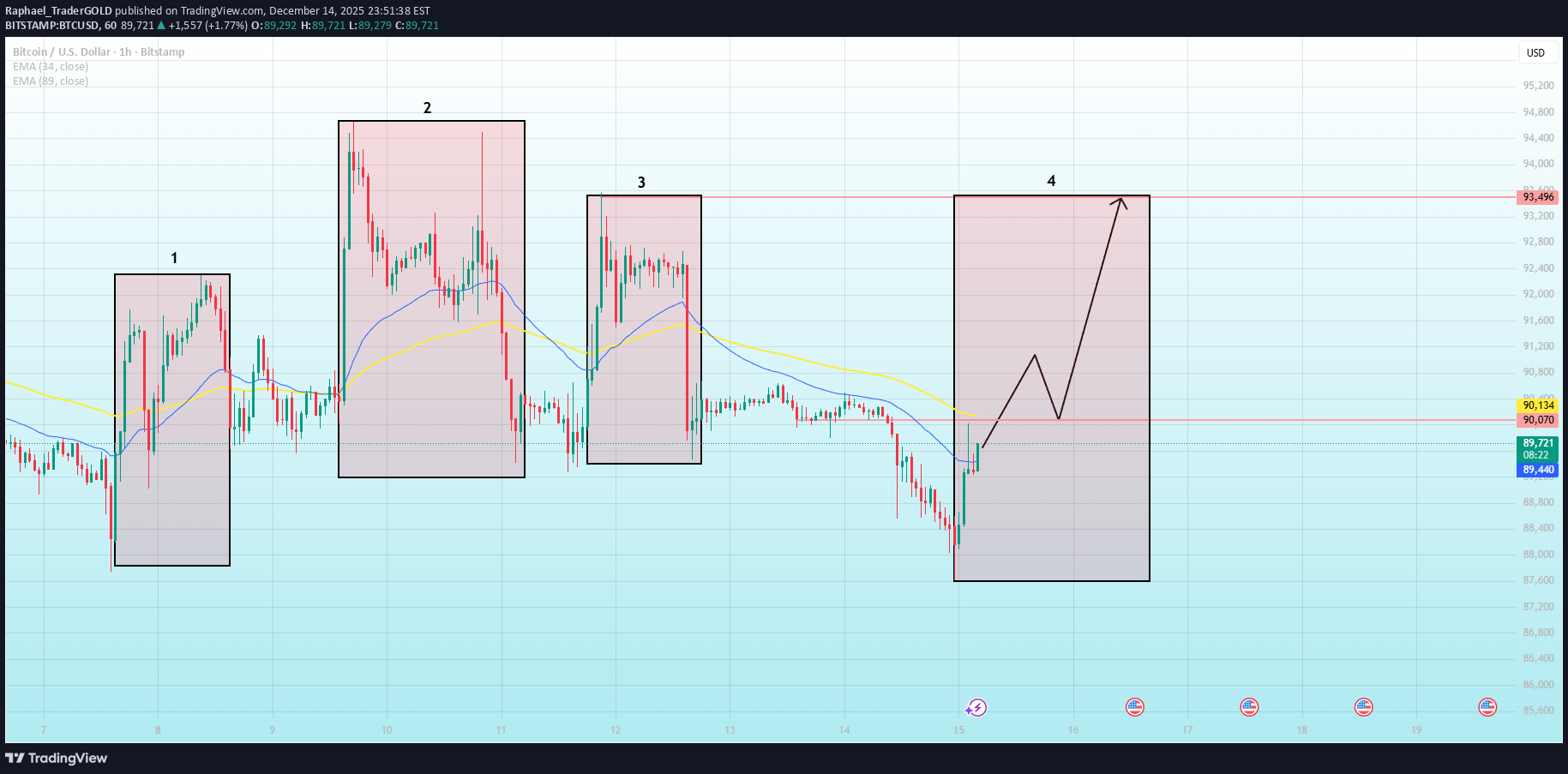Viewport: 1568px width, 774px height.
Task: Open the USD currency dropdown at top right
Action: pyautogui.click(x=1537, y=52)
